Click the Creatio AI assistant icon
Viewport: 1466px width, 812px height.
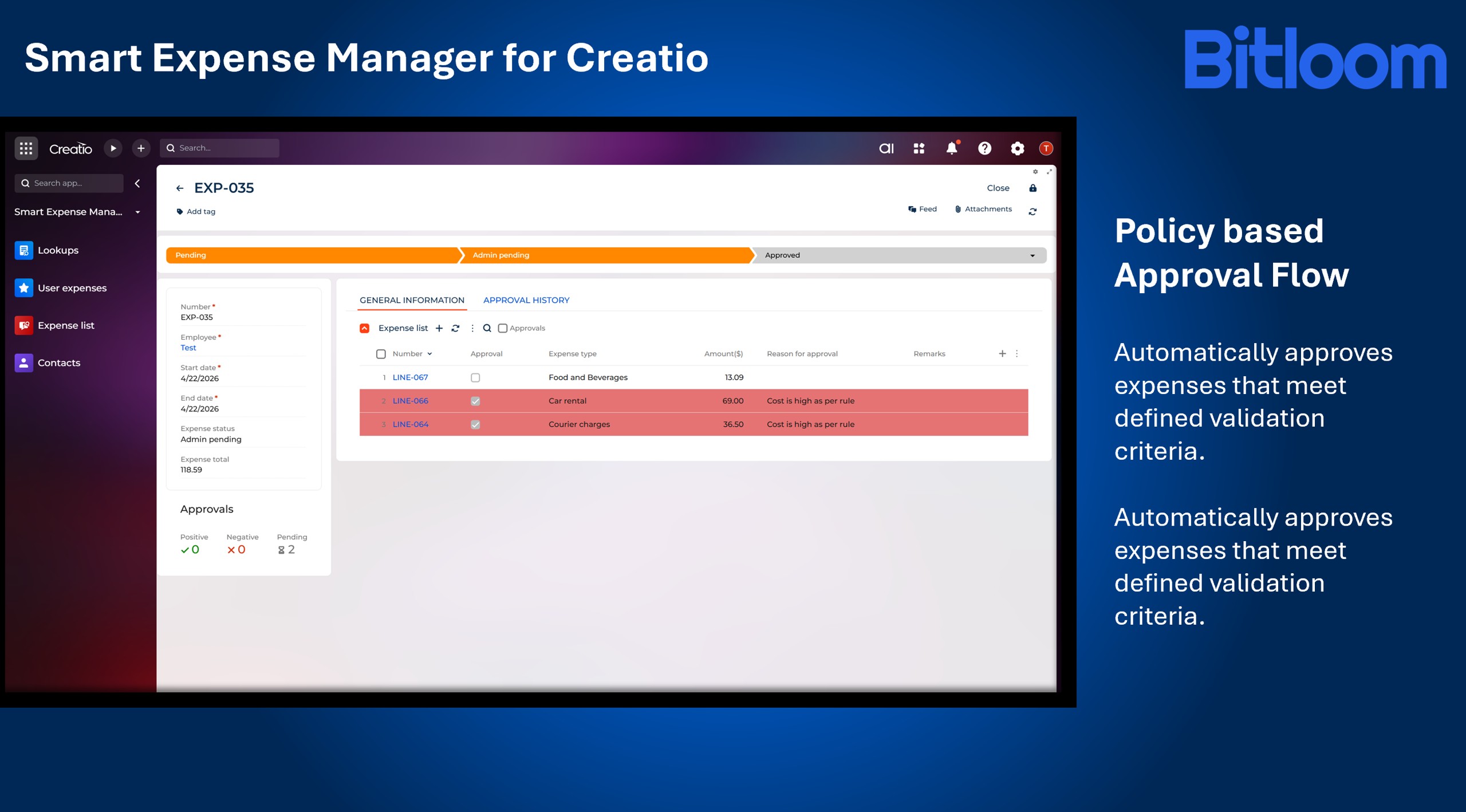[x=886, y=148]
